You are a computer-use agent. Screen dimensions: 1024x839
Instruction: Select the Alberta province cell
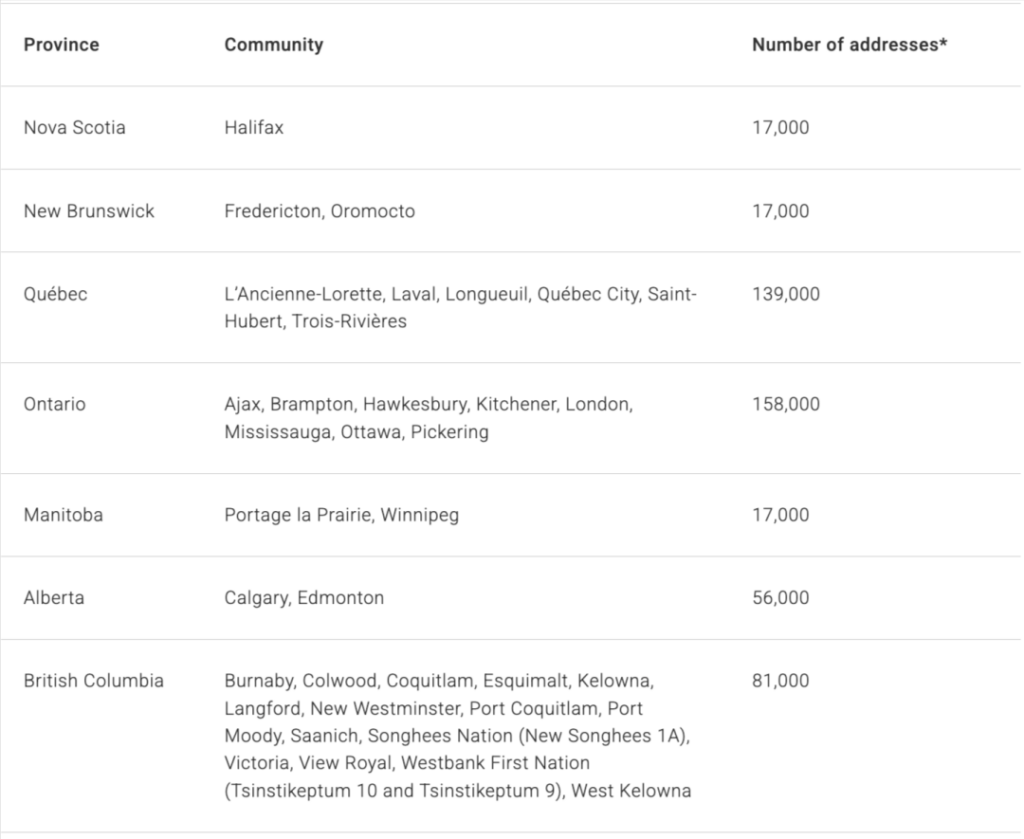54,598
